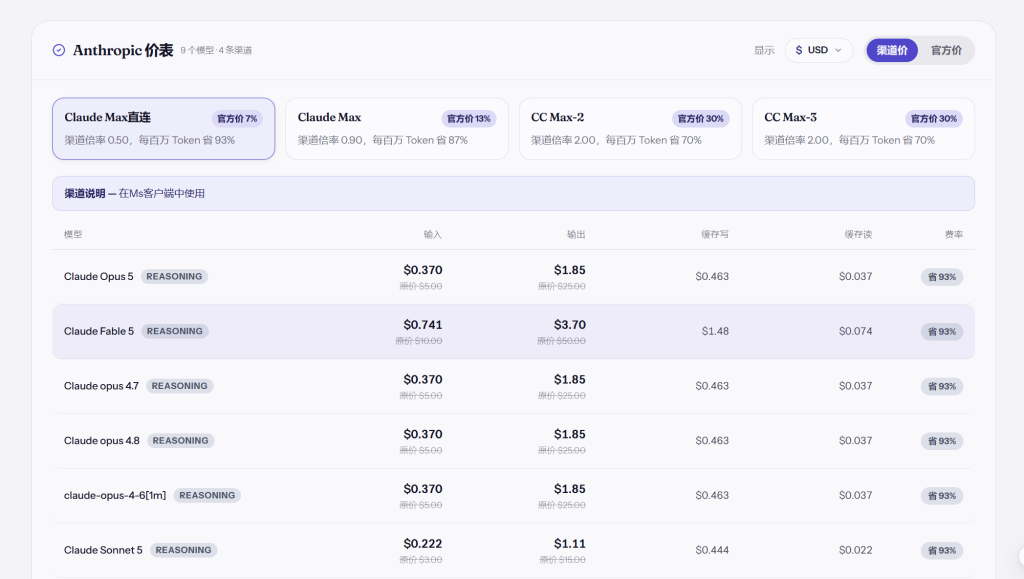Image resolution: width=1024 pixels, height=579 pixels.
Task: Click the Anthropic 价表 heading
Action: 123,50
